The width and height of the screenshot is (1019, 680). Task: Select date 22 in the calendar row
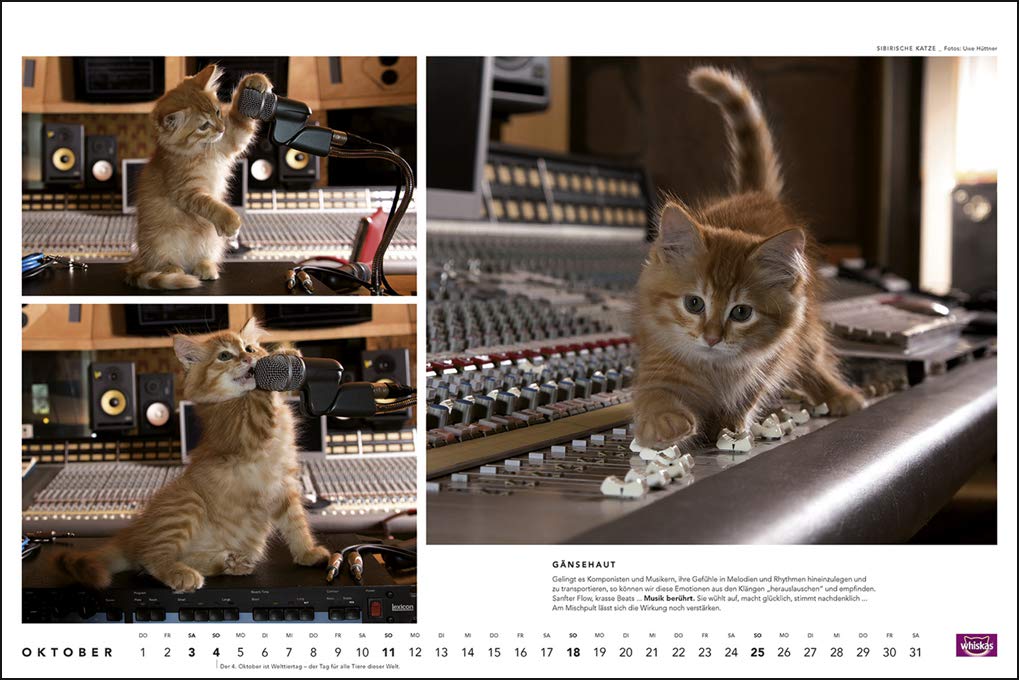(x=678, y=652)
